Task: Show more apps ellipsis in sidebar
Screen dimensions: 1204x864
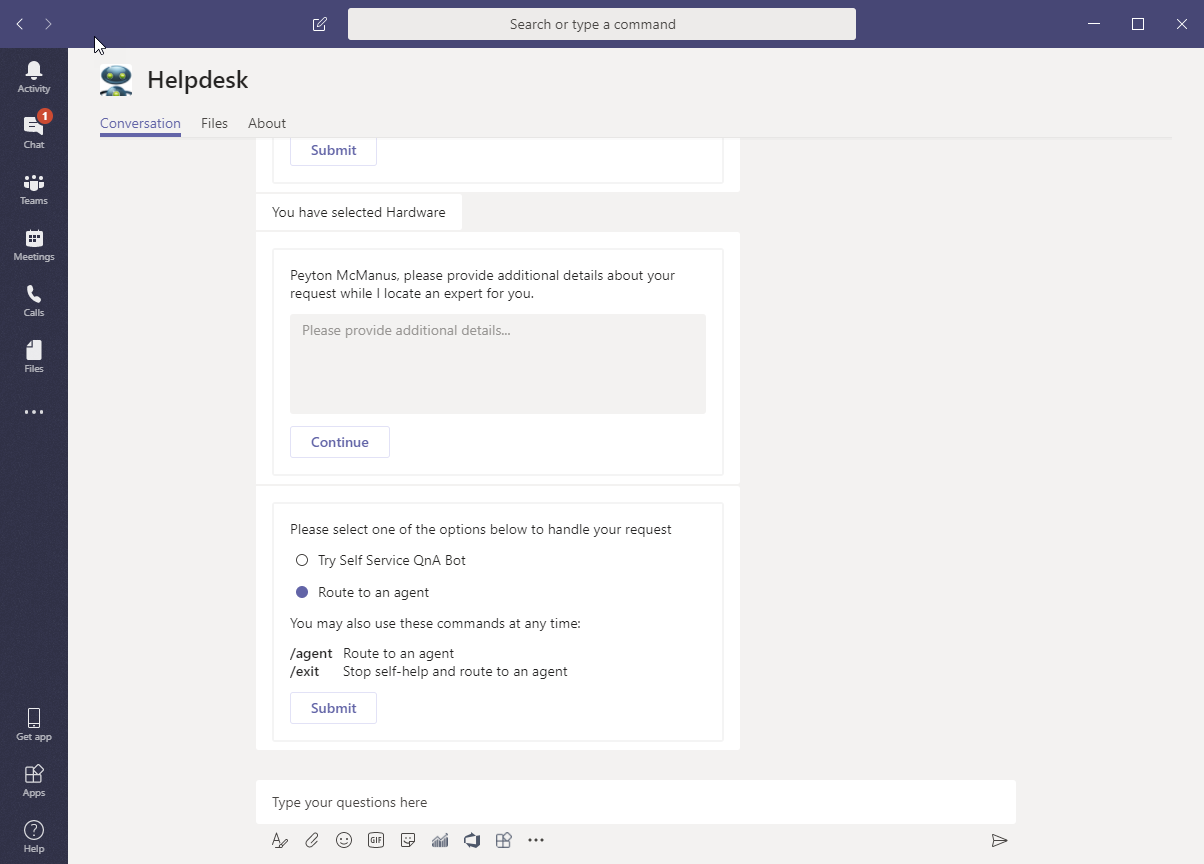Action: pyautogui.click(x=34, y=412)
